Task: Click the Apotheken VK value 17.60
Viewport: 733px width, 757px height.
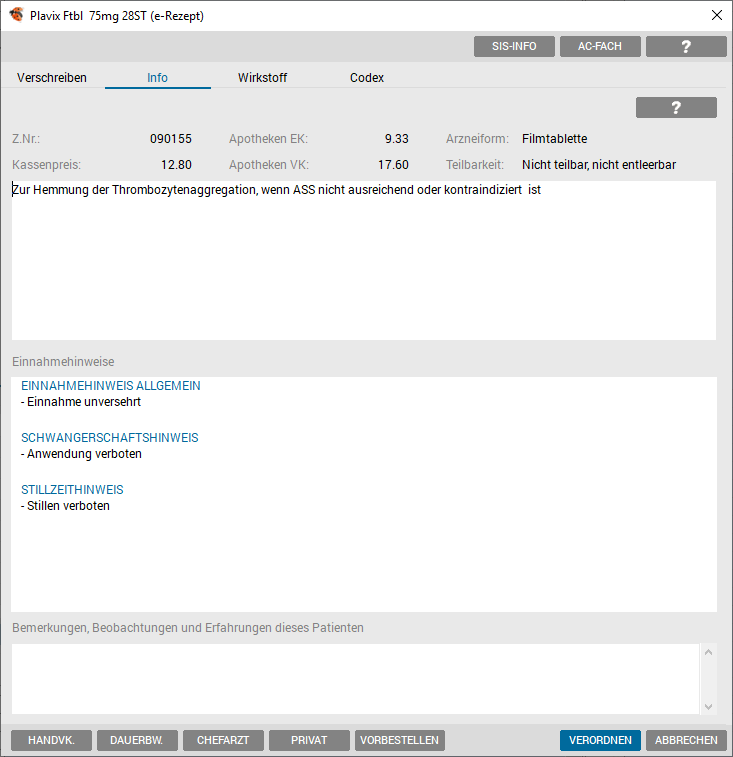Action: click(394, 165)
